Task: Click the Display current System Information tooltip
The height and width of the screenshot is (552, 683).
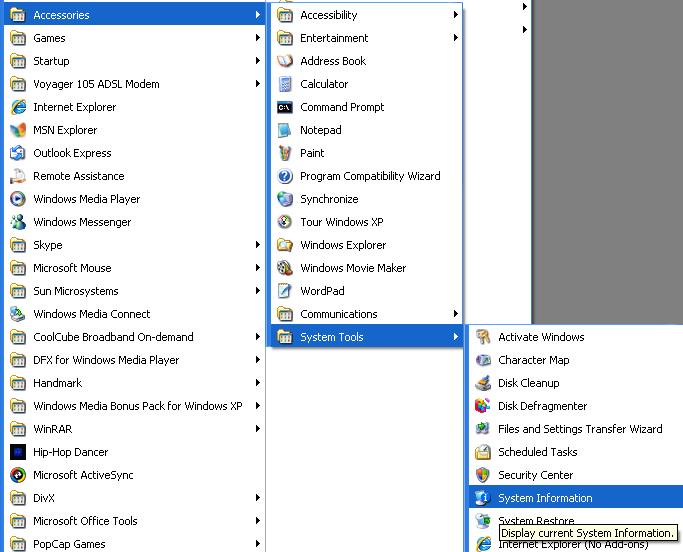Action: pos(588,533)
